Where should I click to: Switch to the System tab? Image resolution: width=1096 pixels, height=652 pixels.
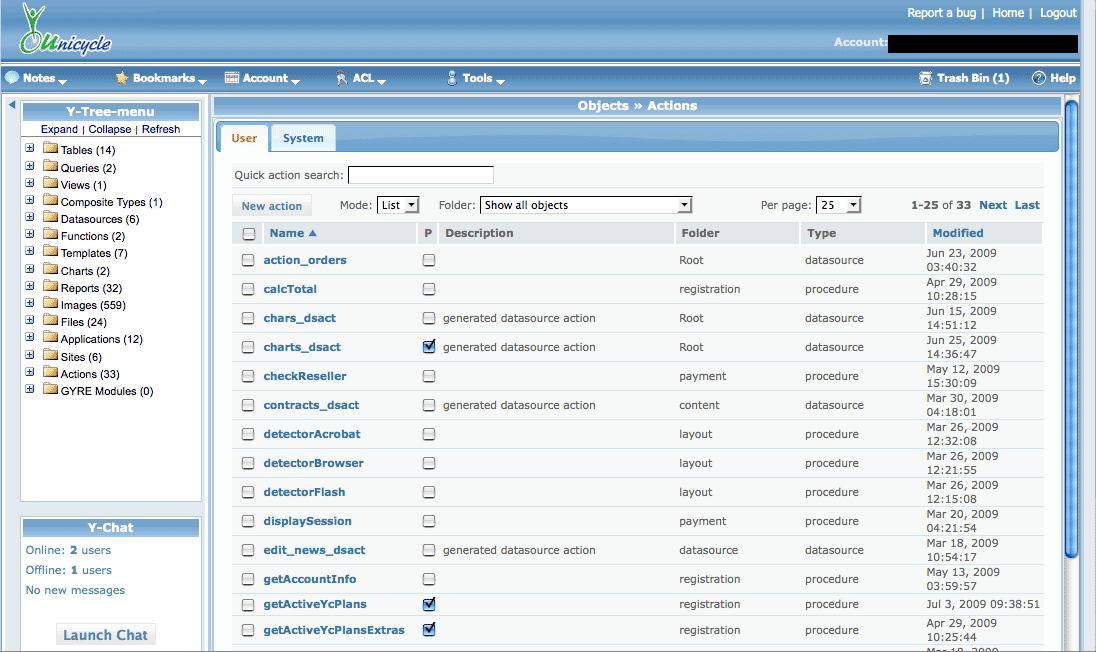point(302,138)
